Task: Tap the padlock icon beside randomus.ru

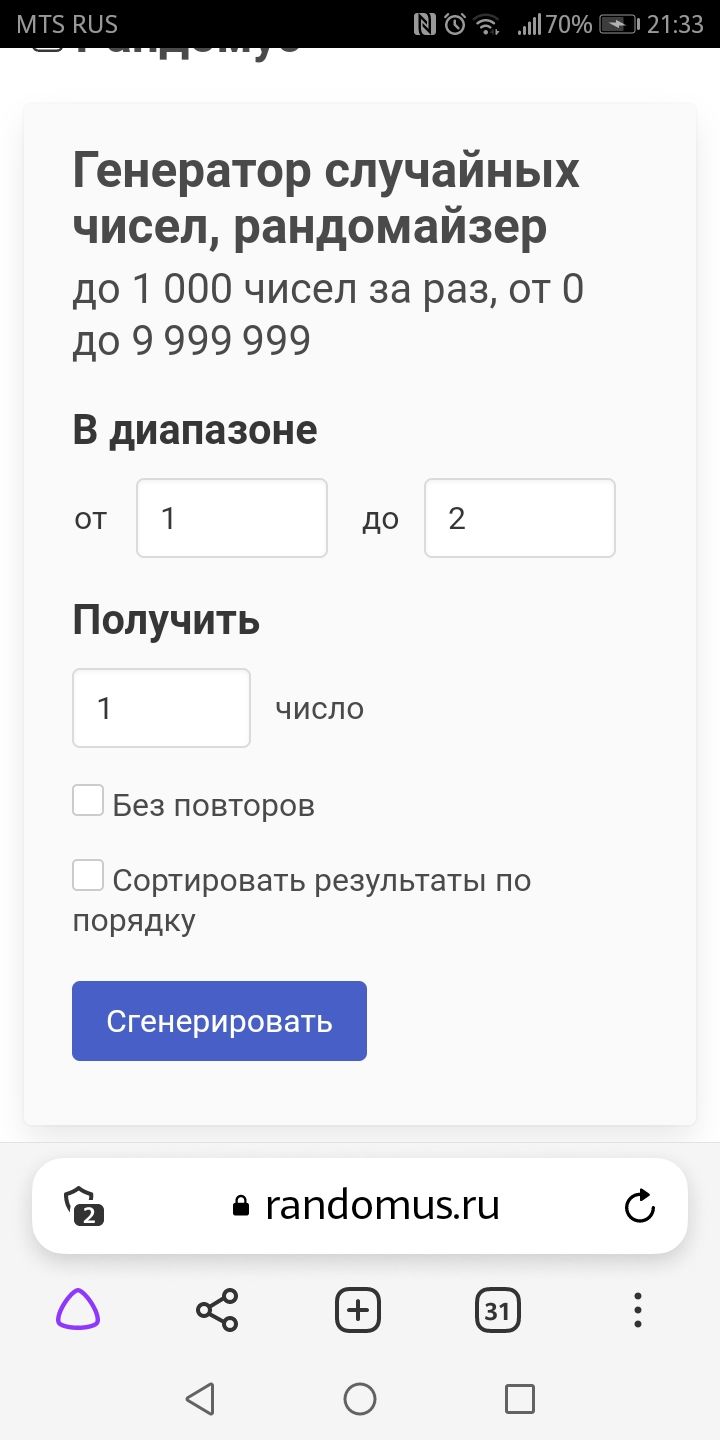Action: (240, 1207)
